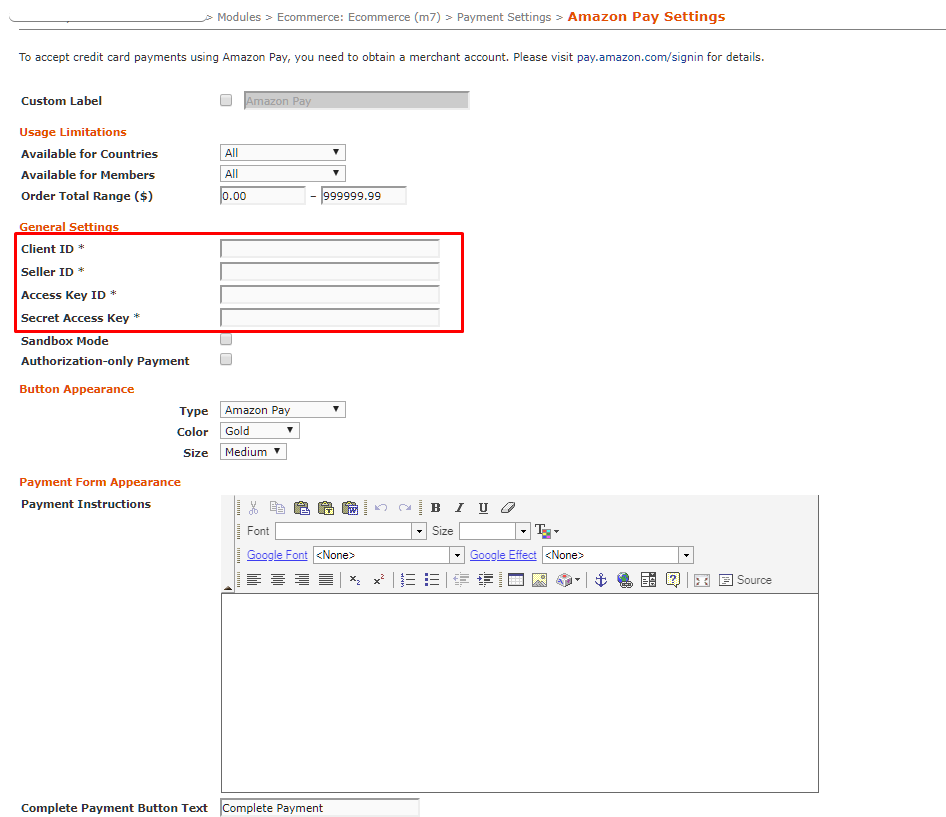Insert a table
946x817 pixels.
tap(516, 580)
